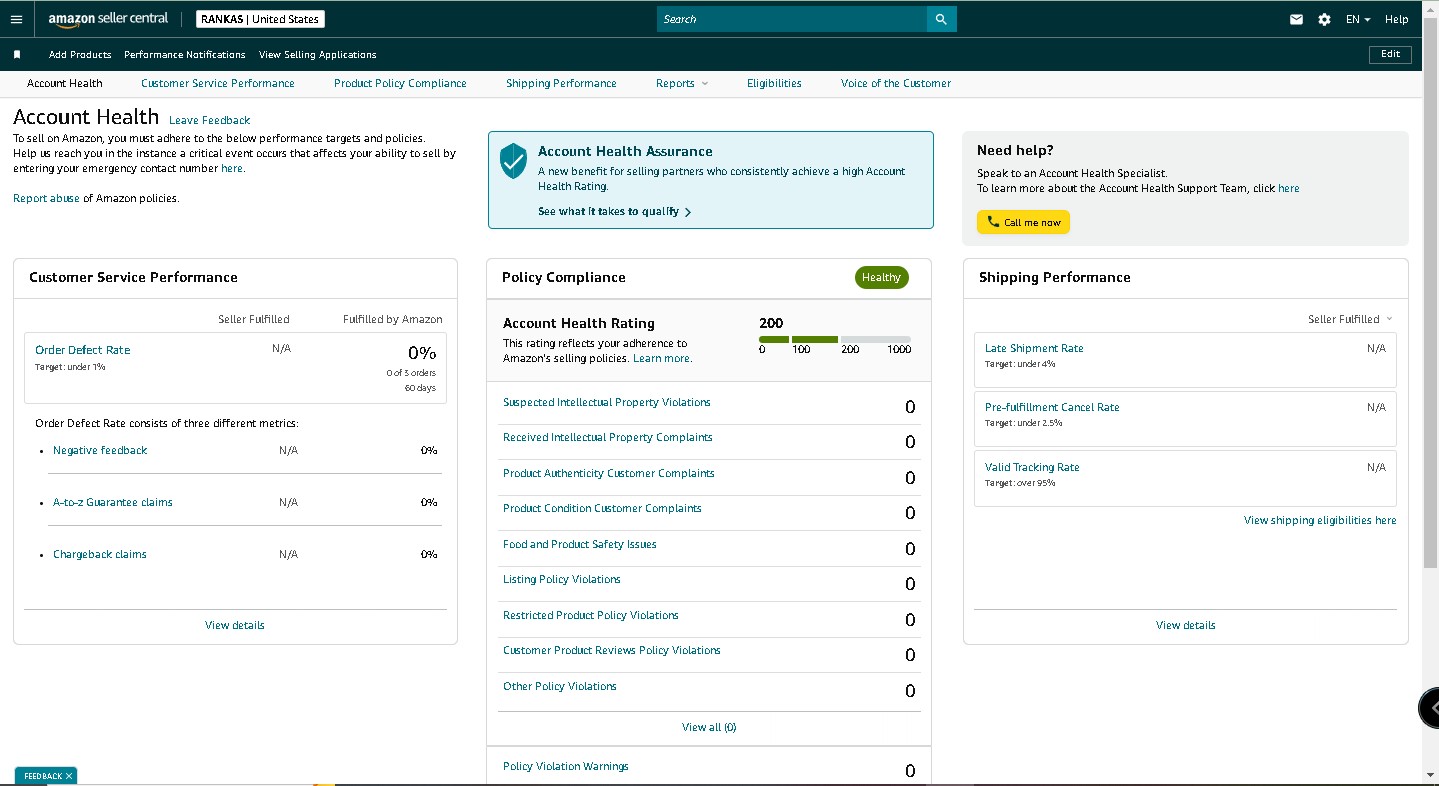Click Account Health Support Team here link
The image size is (1439, 786).
tap(1289, 188)
